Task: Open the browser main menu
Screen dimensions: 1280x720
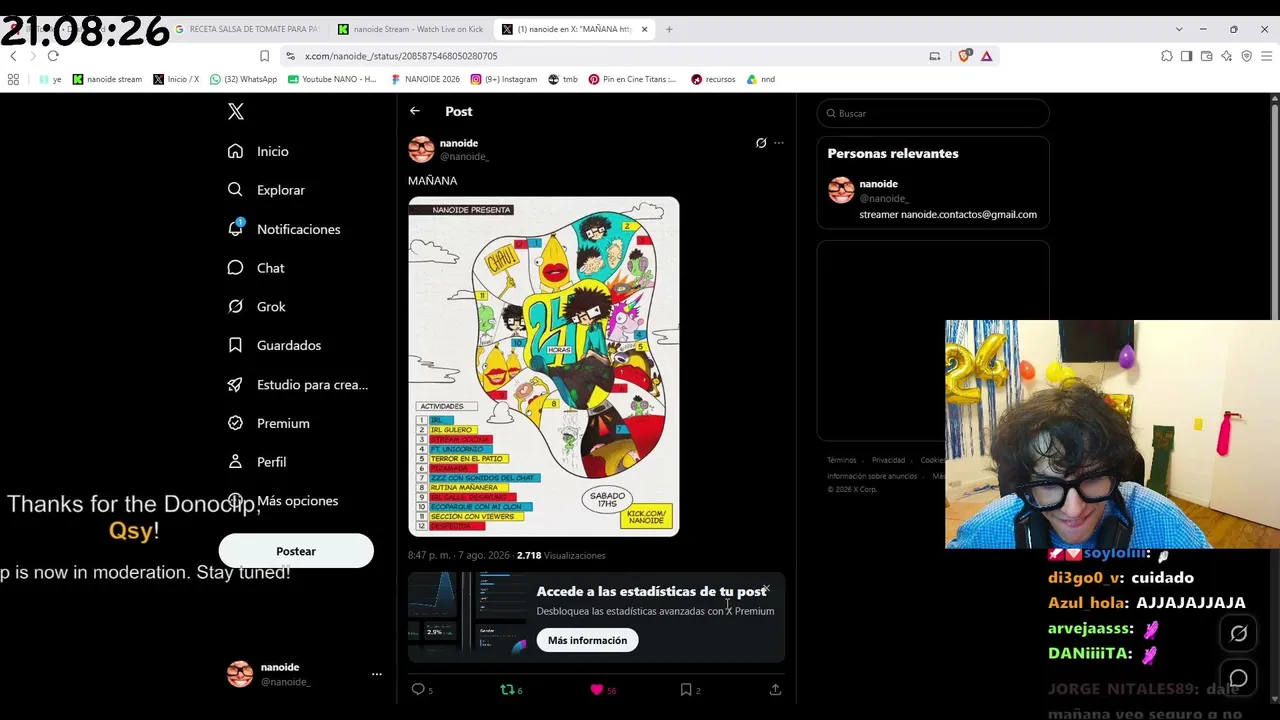Action: (x=1266, y=56)
